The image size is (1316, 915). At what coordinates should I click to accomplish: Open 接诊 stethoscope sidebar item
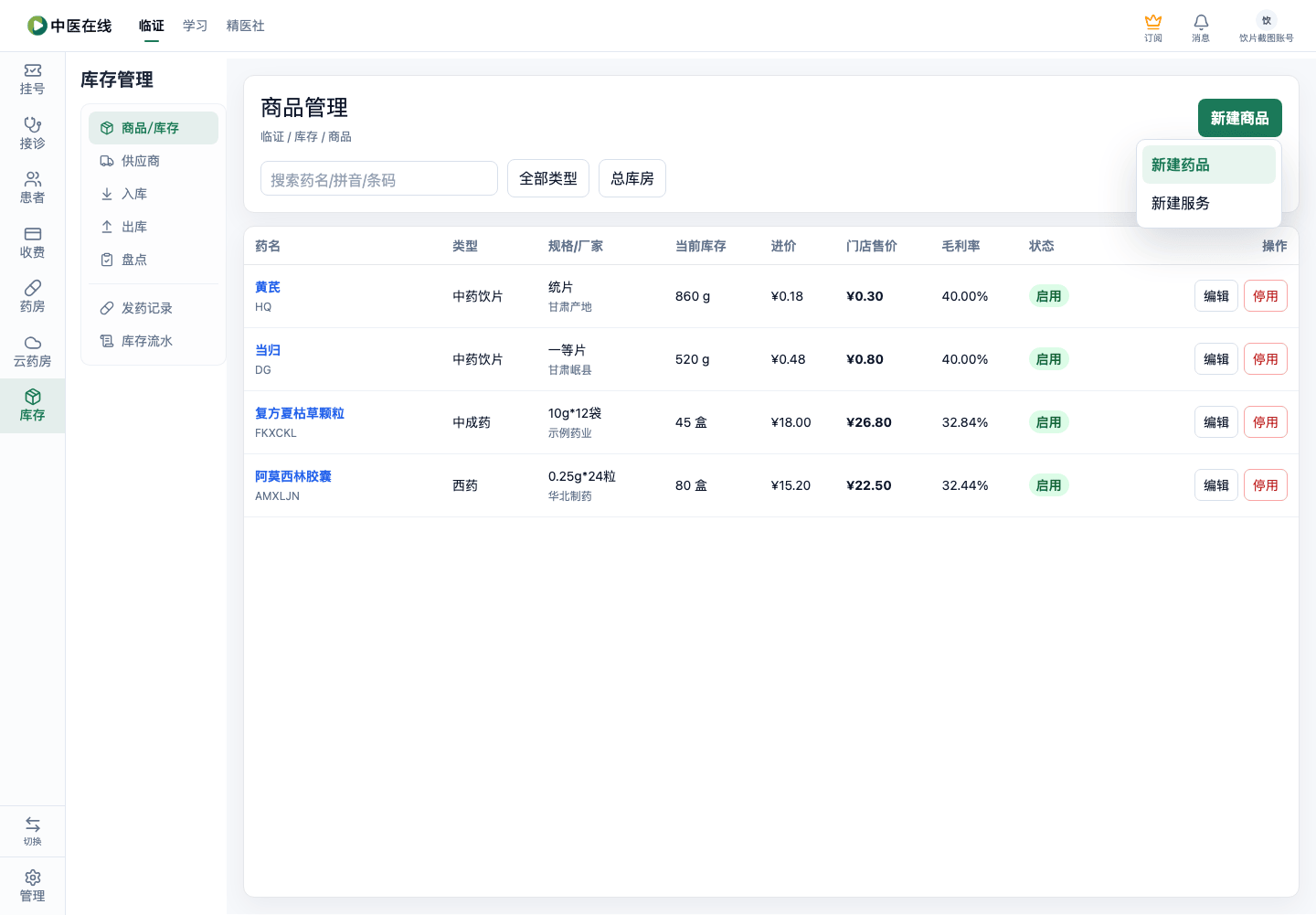click(x=33, y=133)
